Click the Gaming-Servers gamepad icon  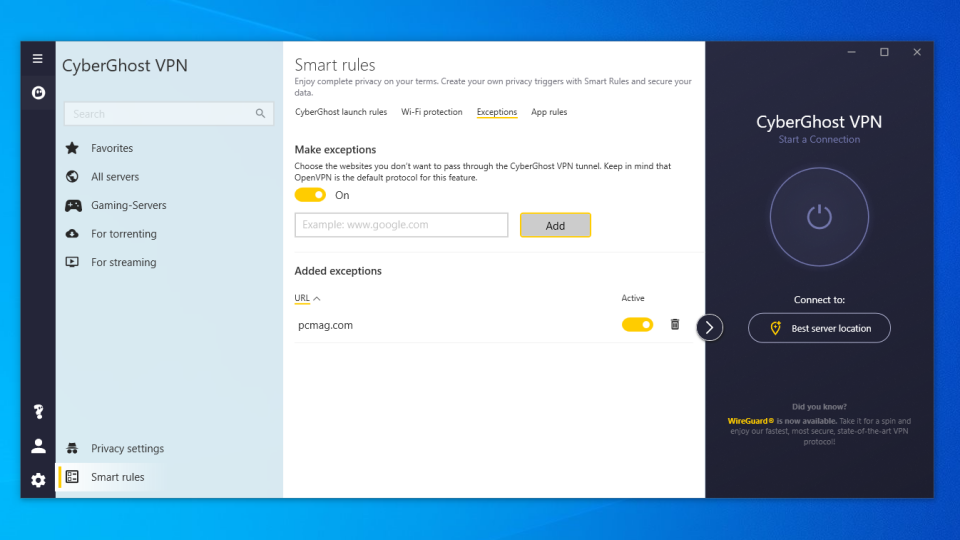click(73, 205)
